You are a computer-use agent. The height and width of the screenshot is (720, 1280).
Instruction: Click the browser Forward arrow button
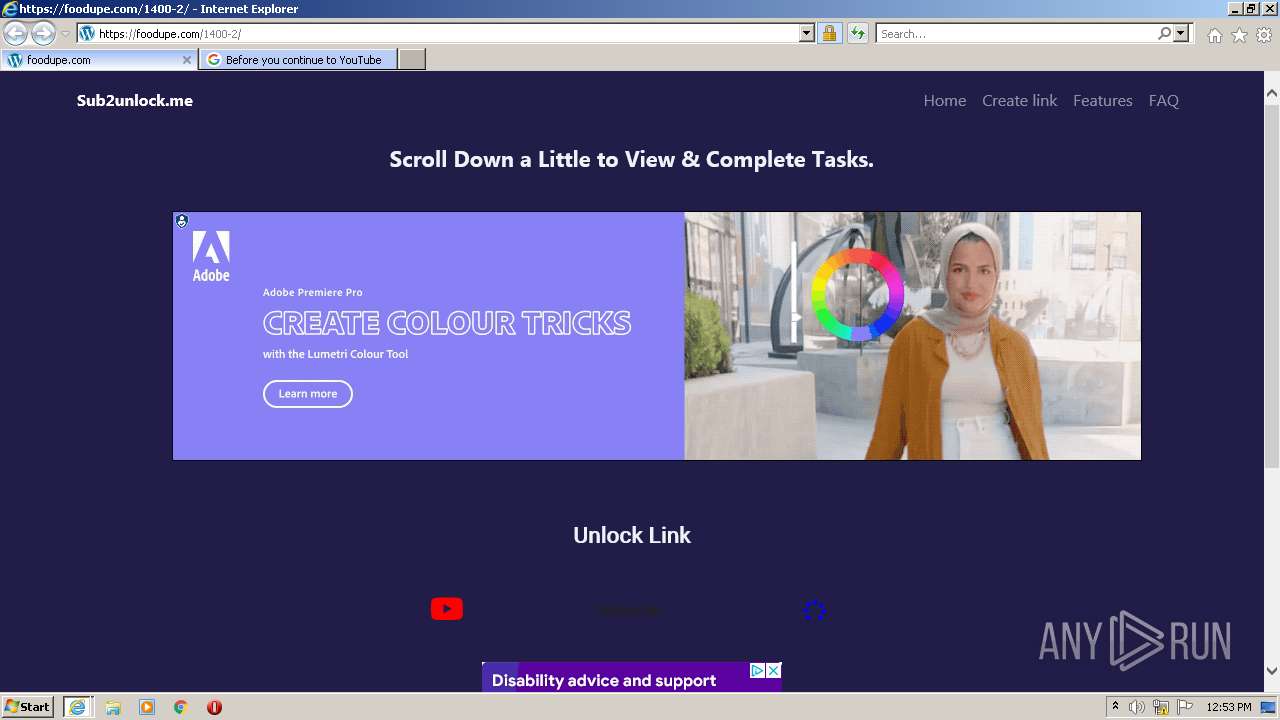tap(43, 33)
